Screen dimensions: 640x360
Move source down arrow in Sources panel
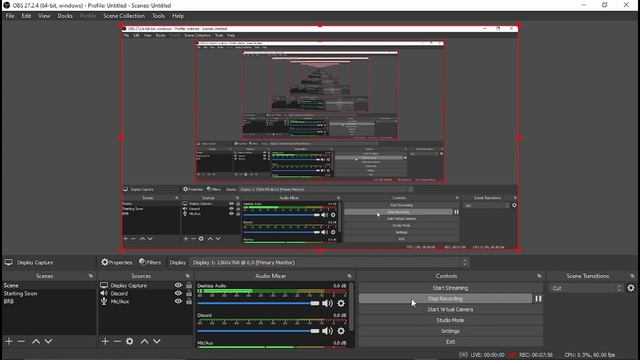tap(157, 341)
